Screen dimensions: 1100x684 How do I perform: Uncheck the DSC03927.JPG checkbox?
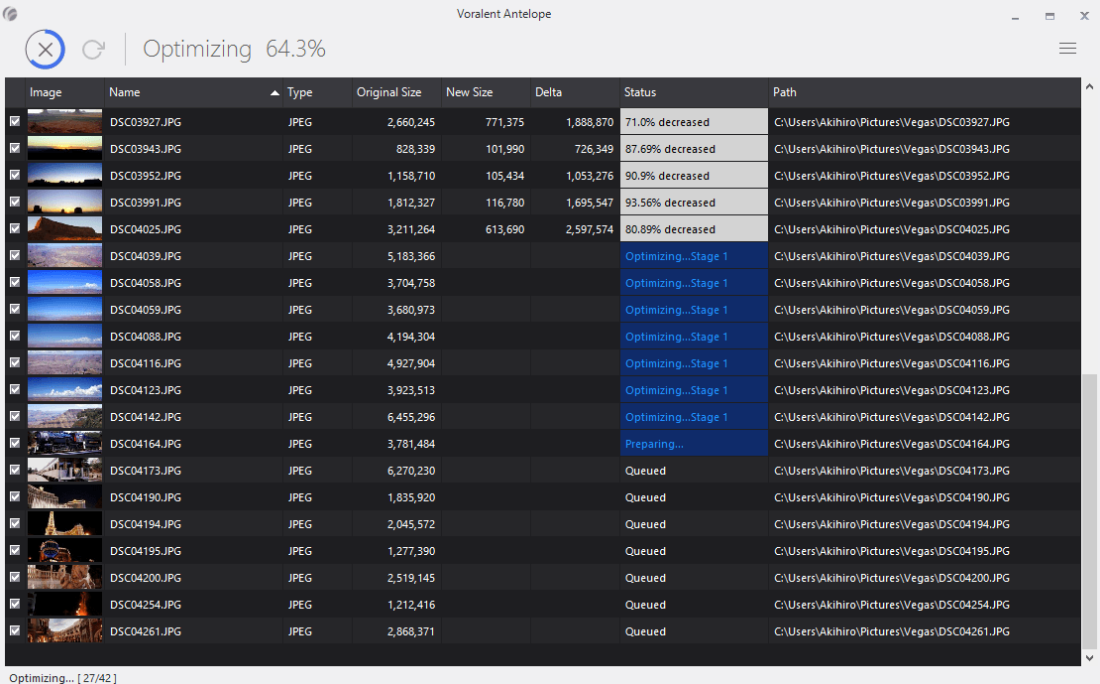[x=14, y=121]
